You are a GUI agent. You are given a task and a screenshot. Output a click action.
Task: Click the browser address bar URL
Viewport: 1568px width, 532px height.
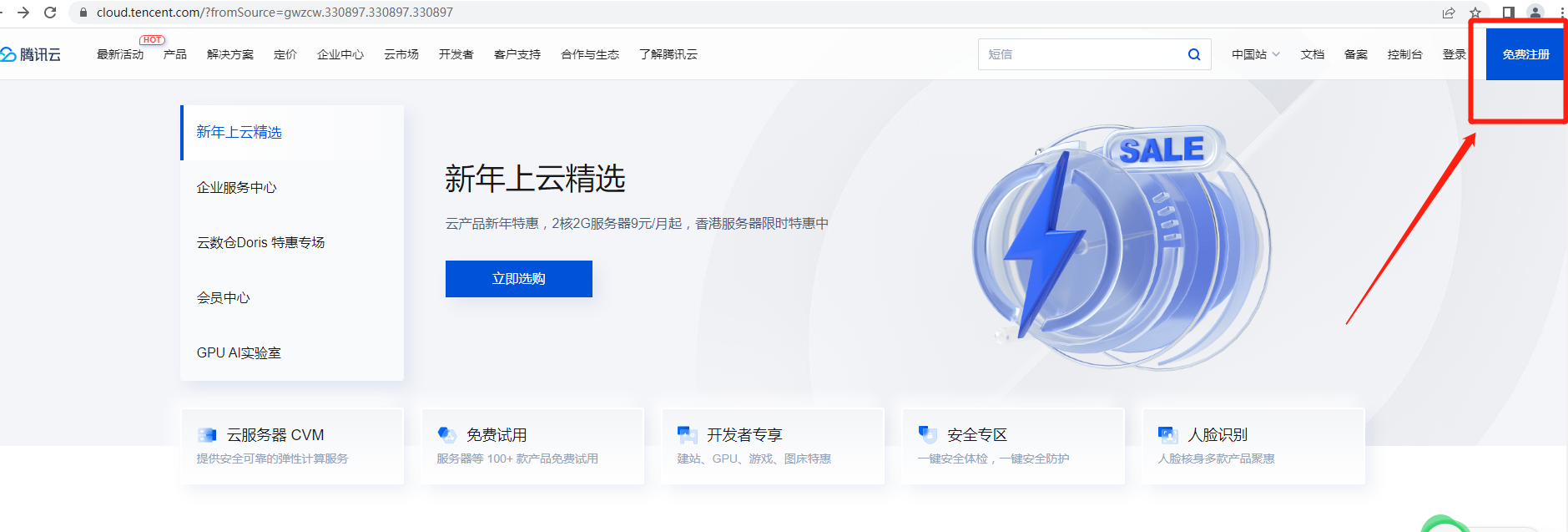[x=275, y=13]
